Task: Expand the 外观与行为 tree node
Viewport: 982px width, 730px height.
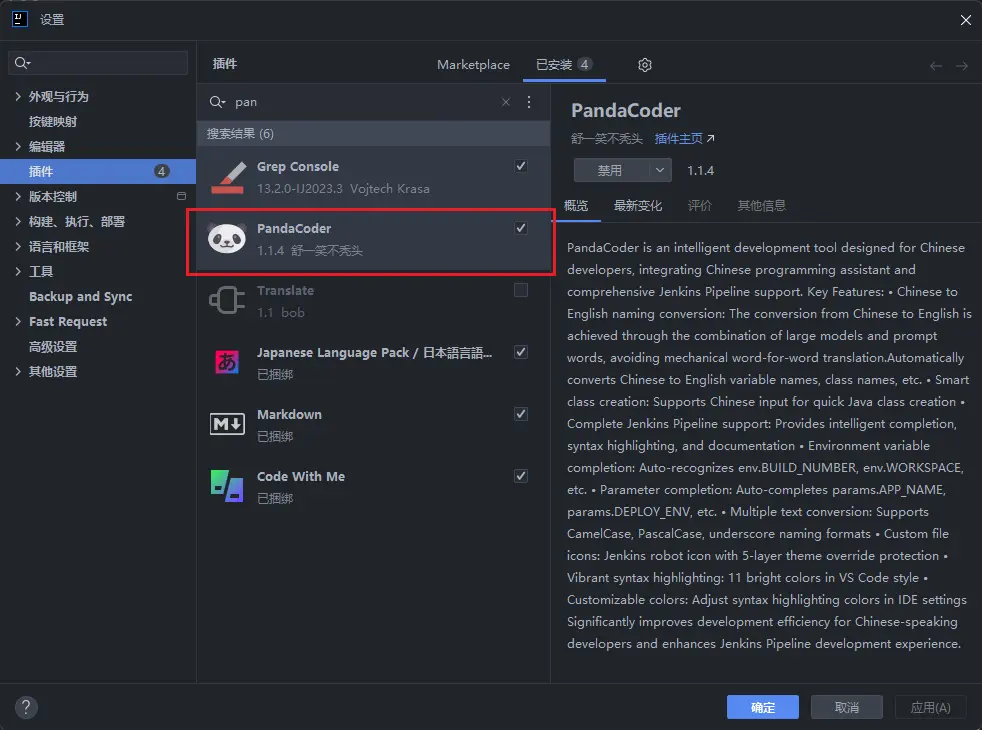Action: [18, 96]
